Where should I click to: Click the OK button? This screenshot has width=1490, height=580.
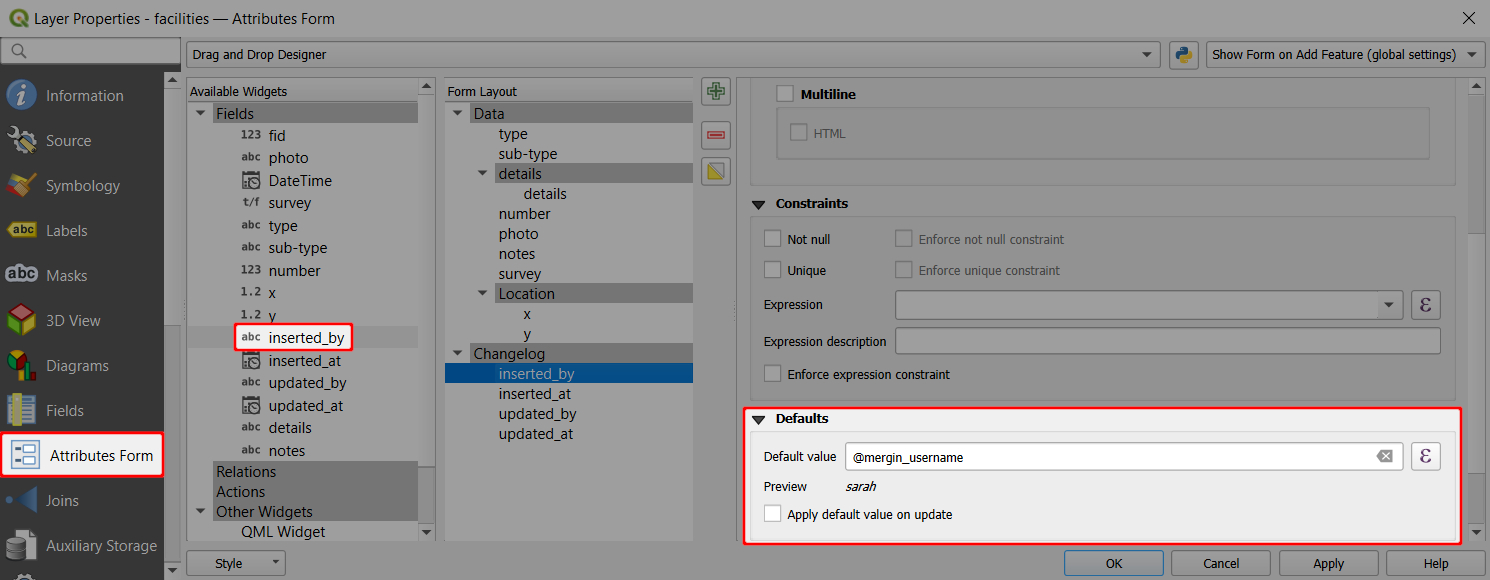tap(1114, 564)
